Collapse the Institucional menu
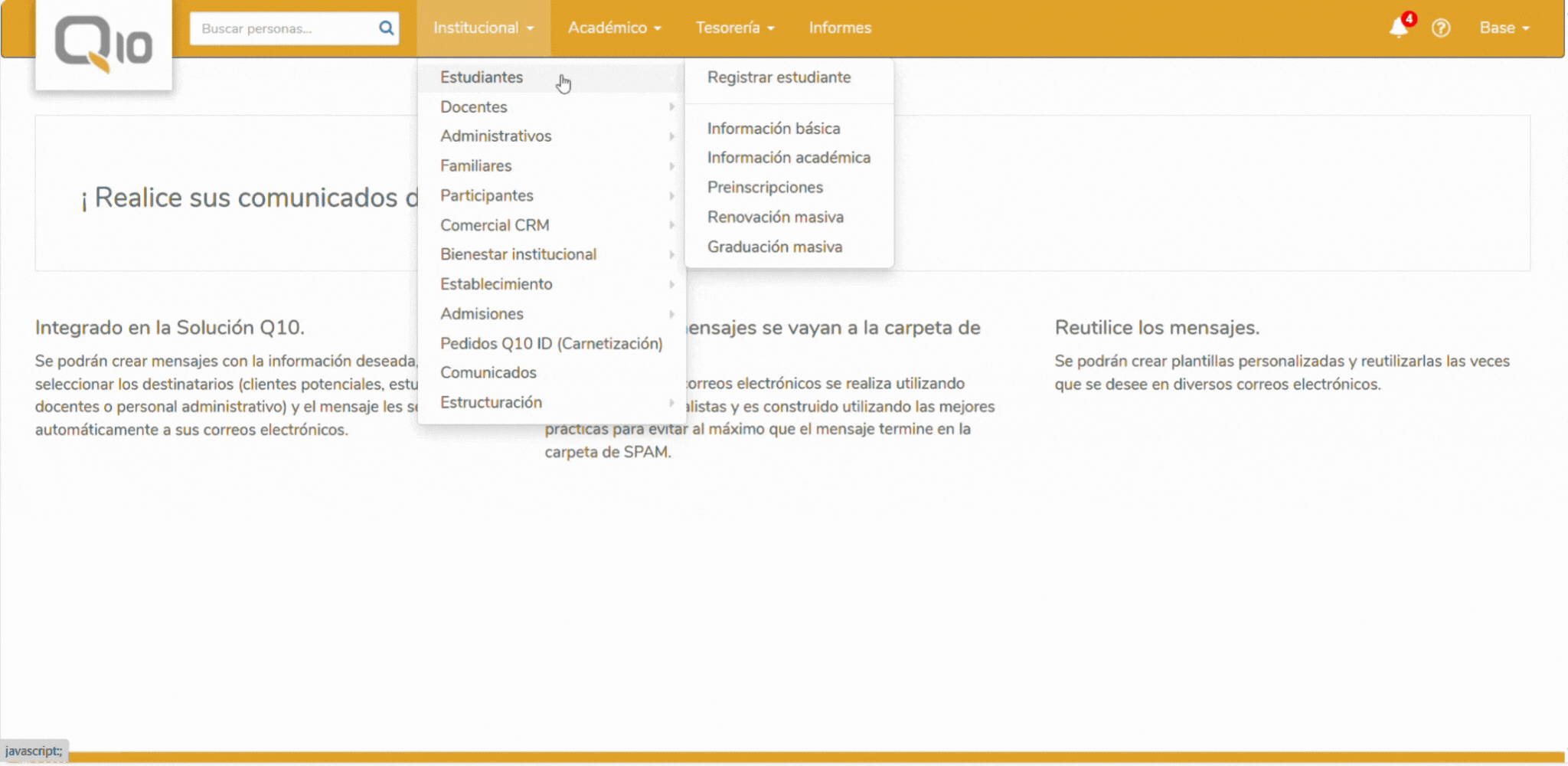The image size is (1568, 766). point(483,28)
